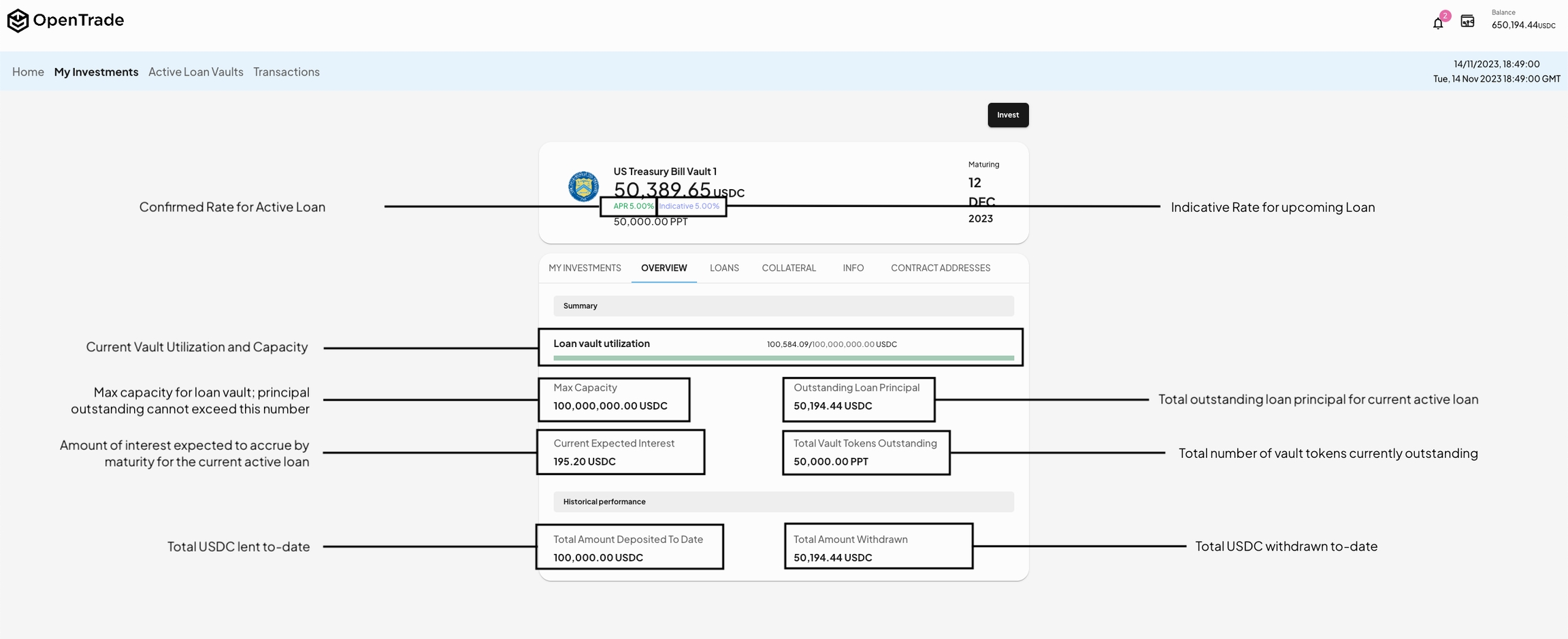Click the loan vault utilization progress bar

783,357
